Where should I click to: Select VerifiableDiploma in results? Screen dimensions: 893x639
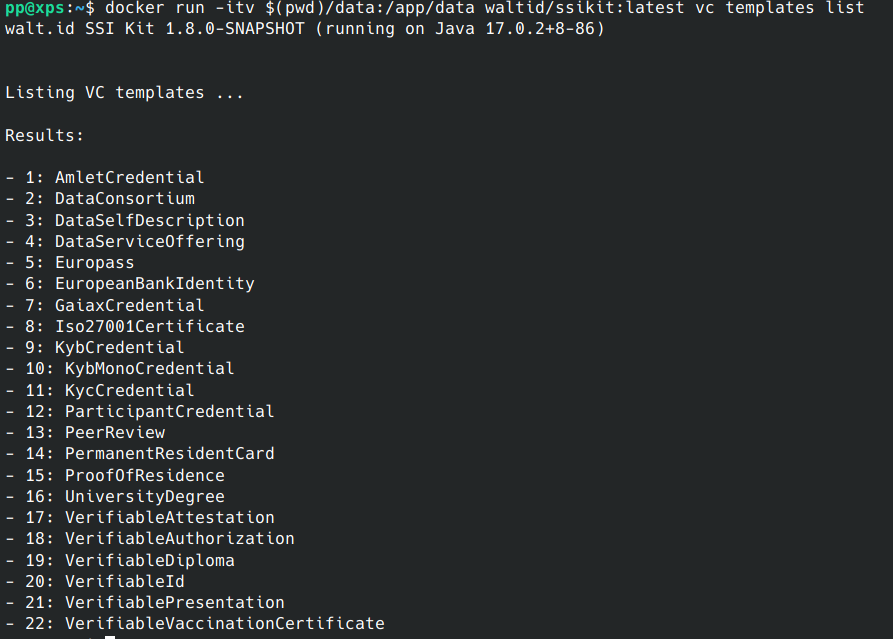pos(149,560)
